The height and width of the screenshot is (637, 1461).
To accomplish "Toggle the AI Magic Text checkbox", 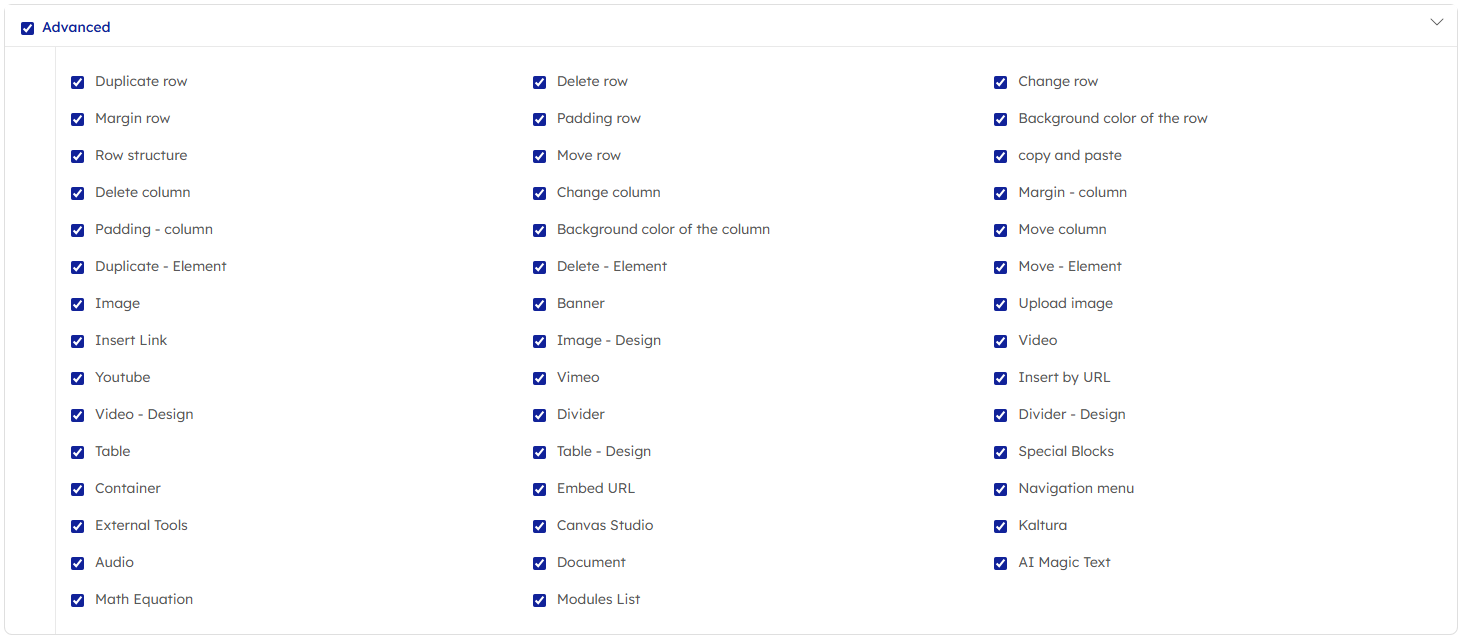I will coord(1001,563).
